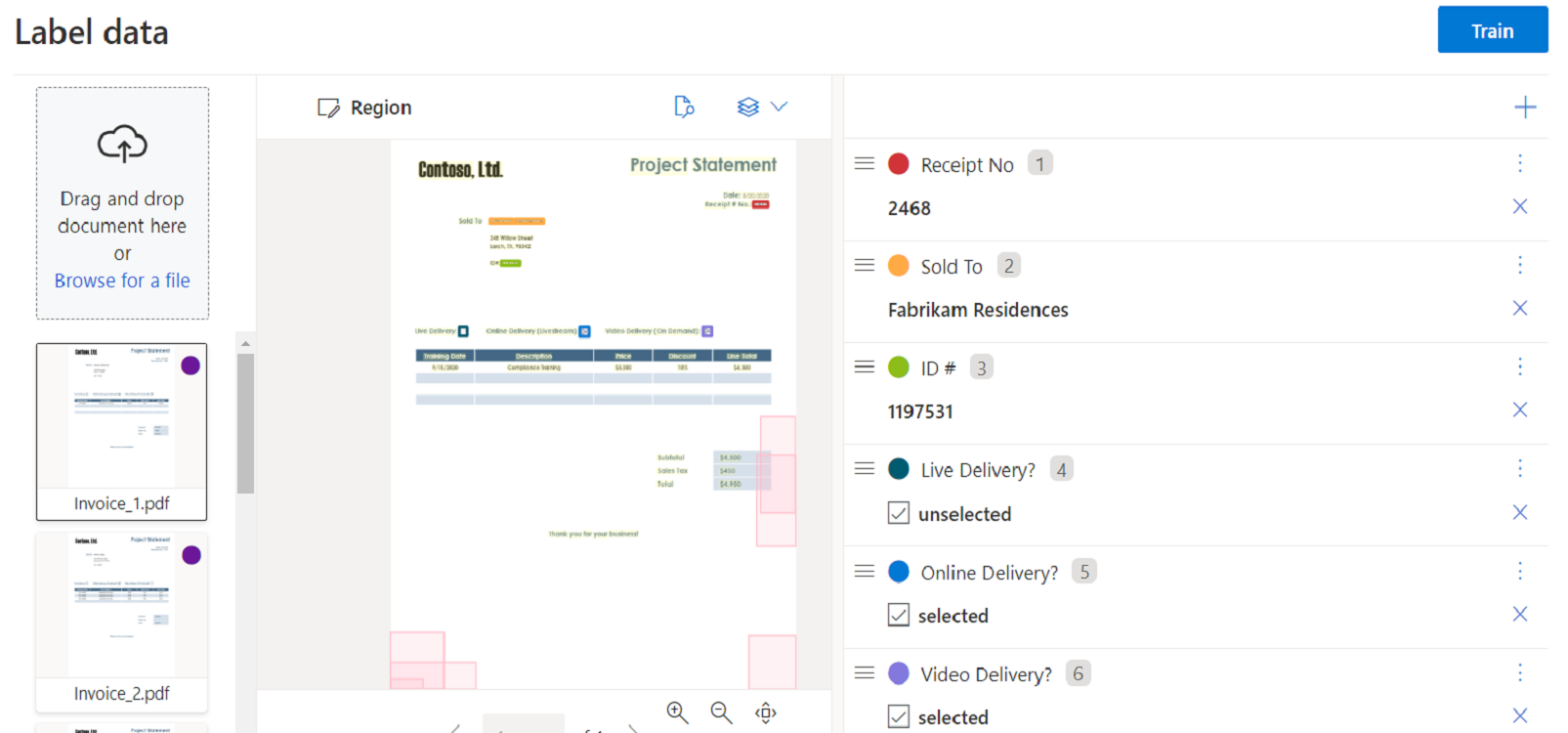Screen dimensions: 1568x733
Task: Click the cloud upload icon
Action: (x=122, y=144)
